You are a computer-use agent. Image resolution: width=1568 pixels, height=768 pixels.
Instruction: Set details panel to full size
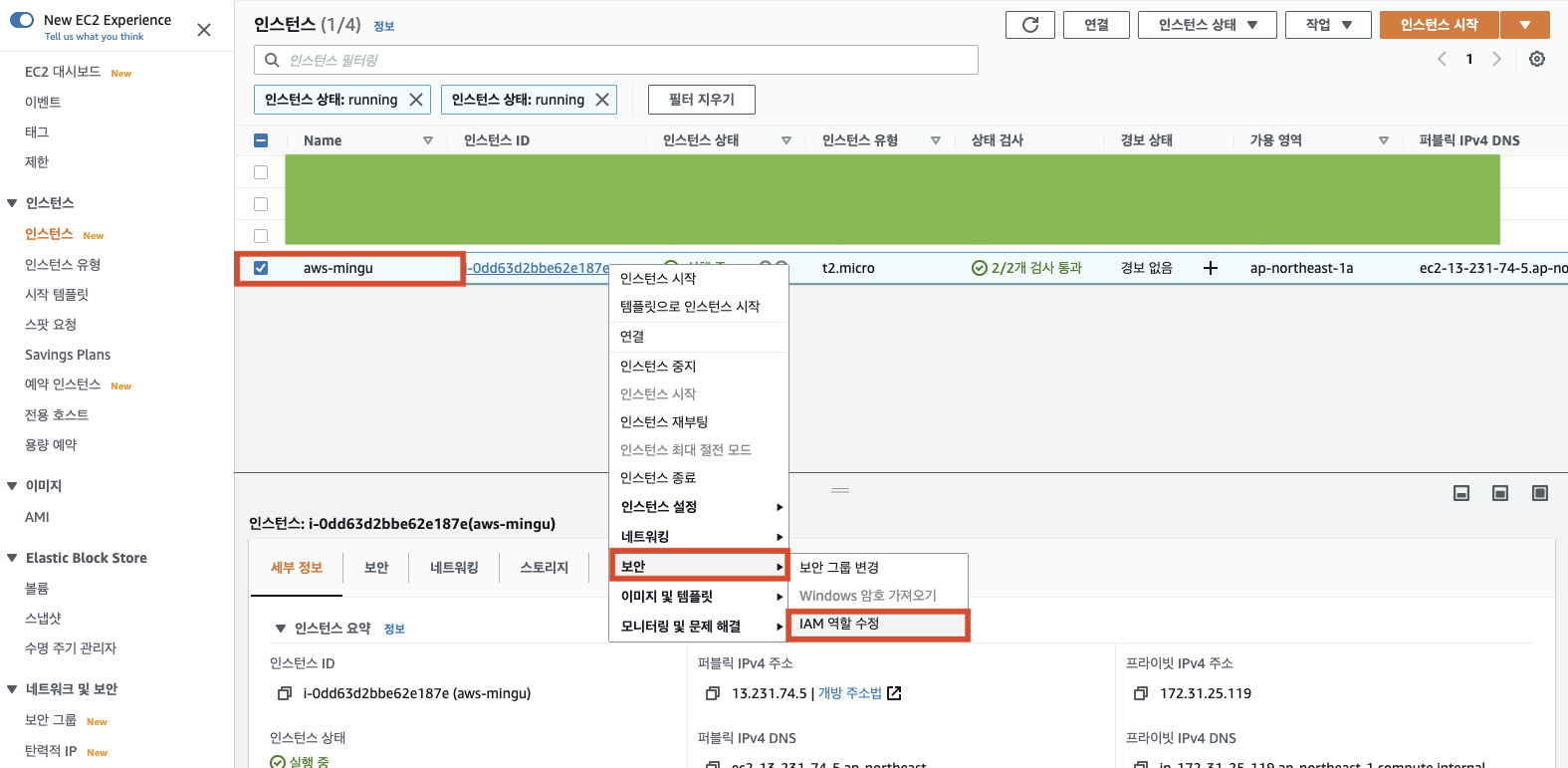click(1540, 493)
